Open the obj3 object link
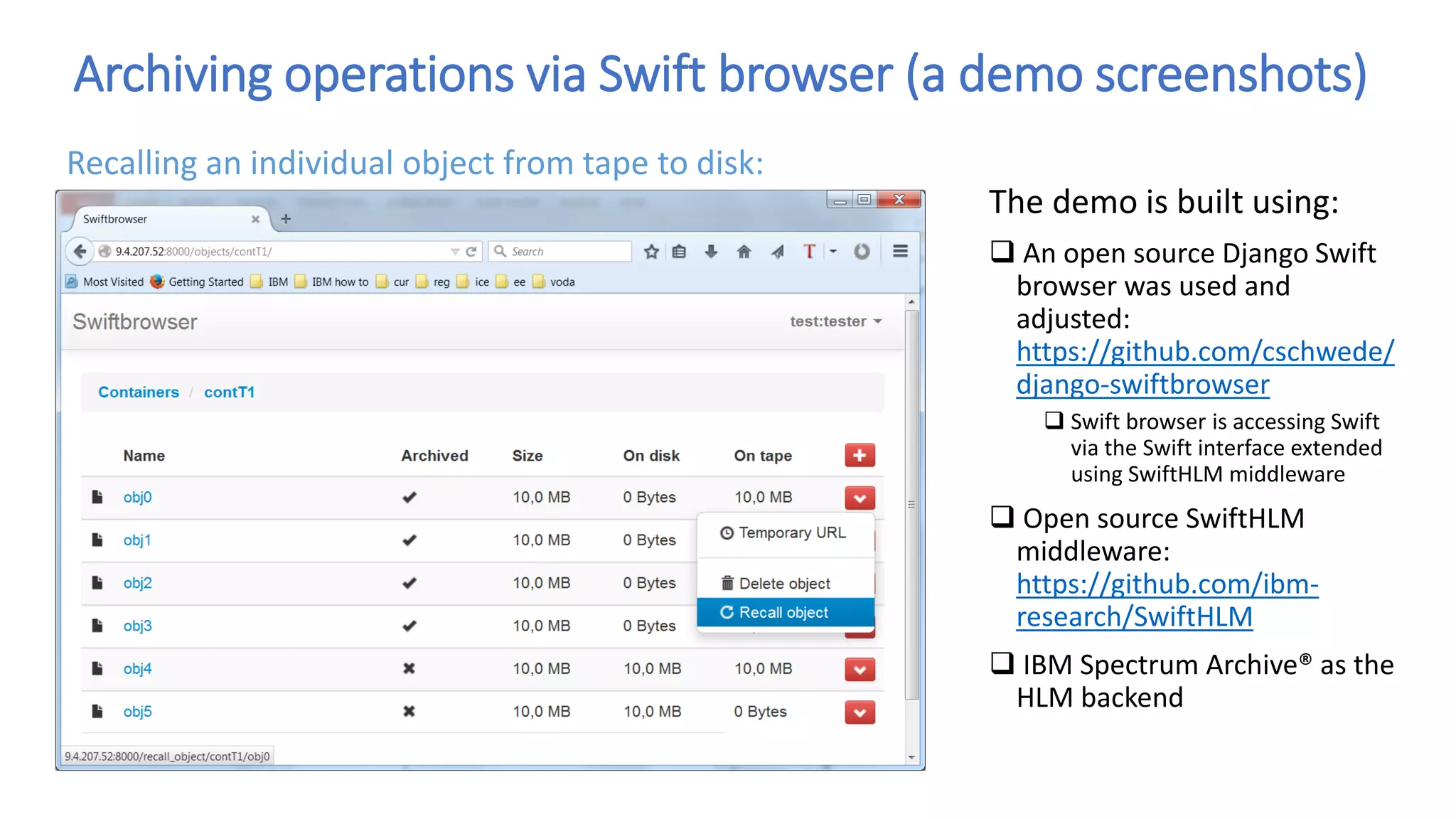 click(x=137, y=626)
